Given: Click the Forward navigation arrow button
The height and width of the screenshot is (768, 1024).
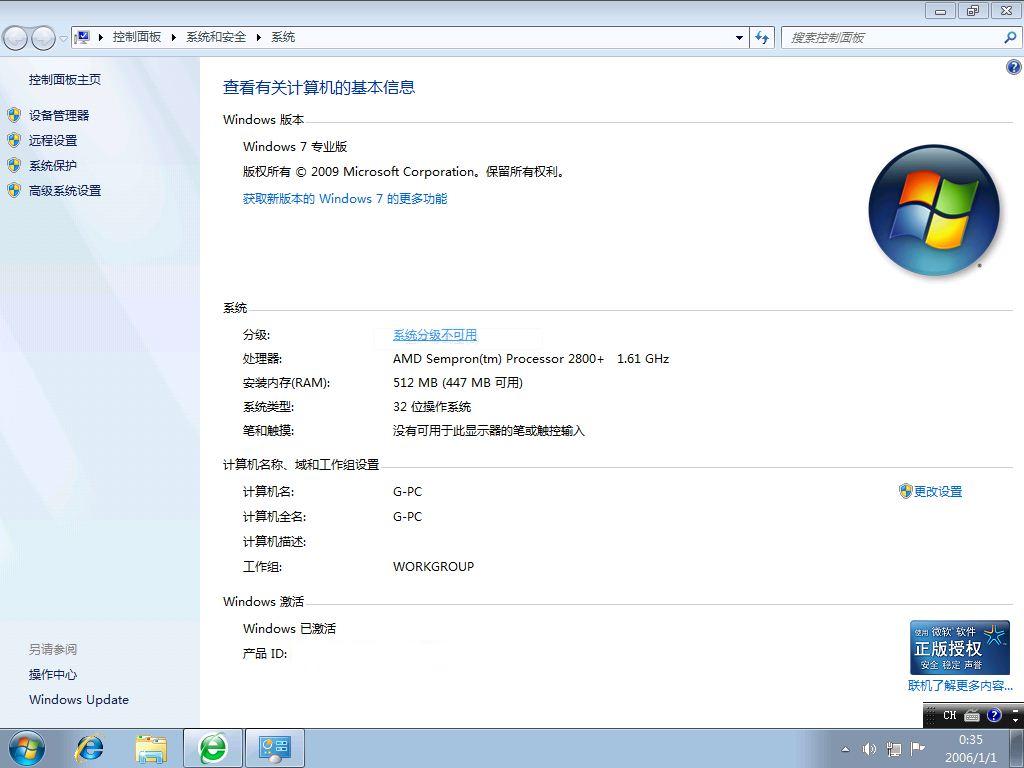Looking at the screenshot, I should (x=43, y=38).
